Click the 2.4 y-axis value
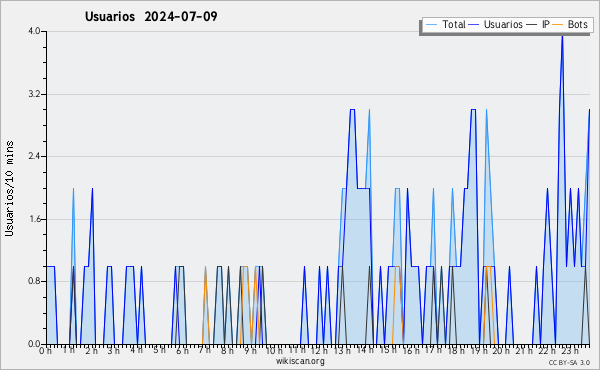 point(34,156)
